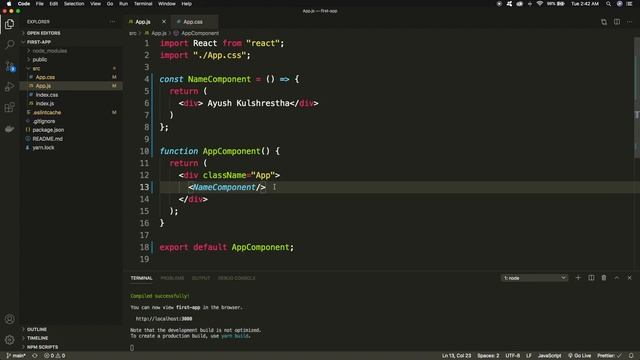Click Spaces: 2 indentation in status bar
The width and height of the screenshot is (640, 360).
[x=488, y=356]
